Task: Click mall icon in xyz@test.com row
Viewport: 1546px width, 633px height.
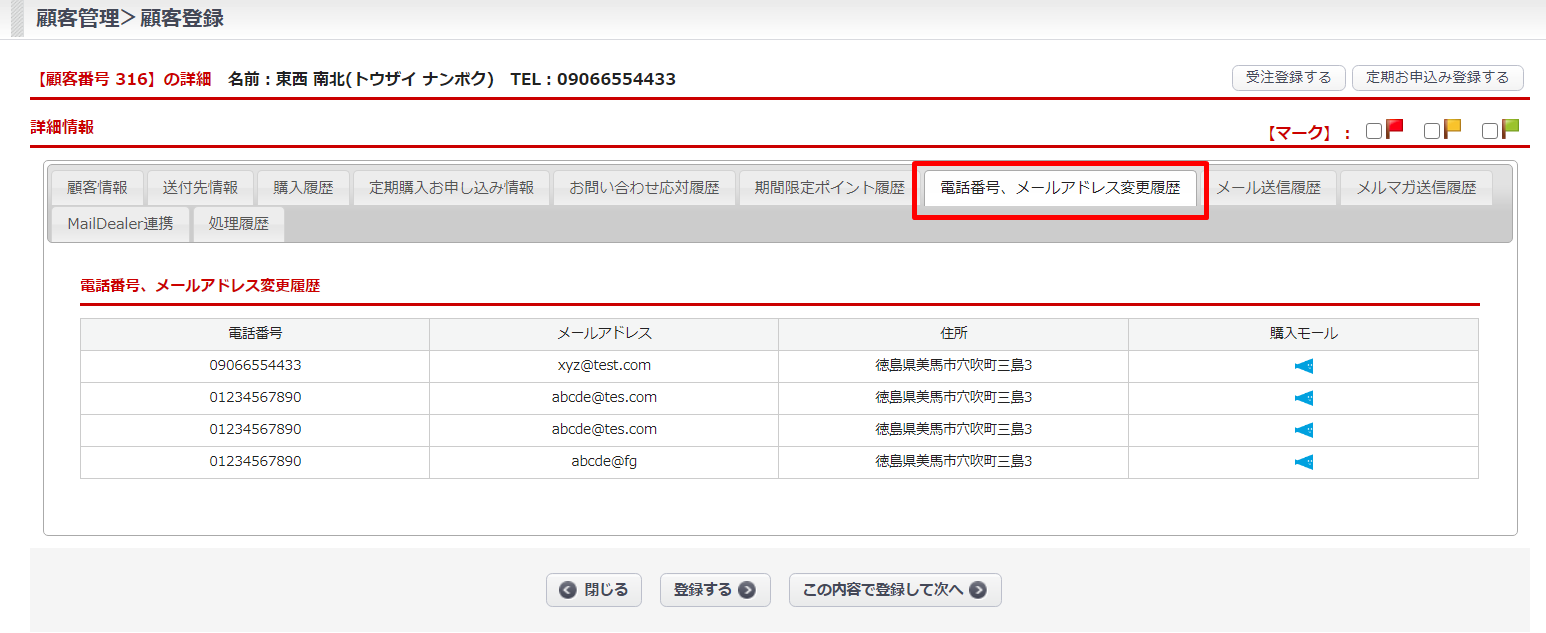Action: pos(1303,366)
